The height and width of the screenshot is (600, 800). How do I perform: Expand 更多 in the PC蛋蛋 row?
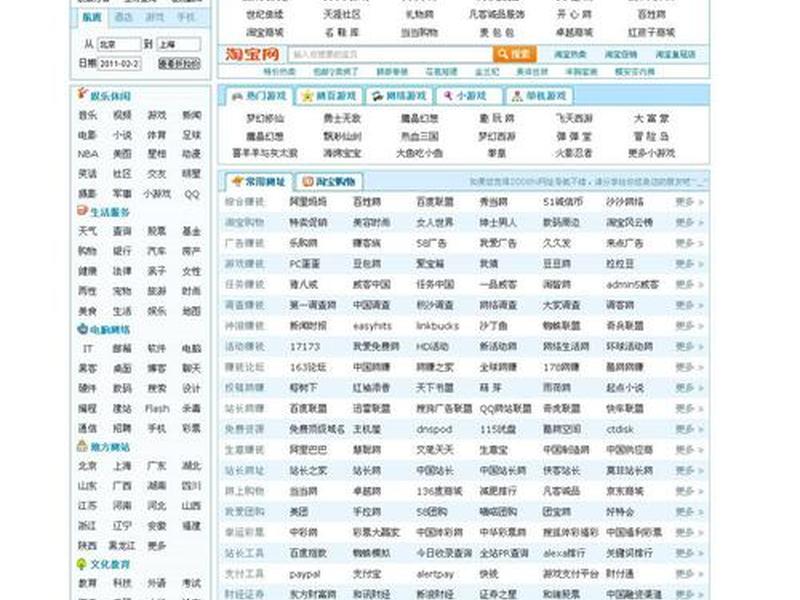[689, 264]
